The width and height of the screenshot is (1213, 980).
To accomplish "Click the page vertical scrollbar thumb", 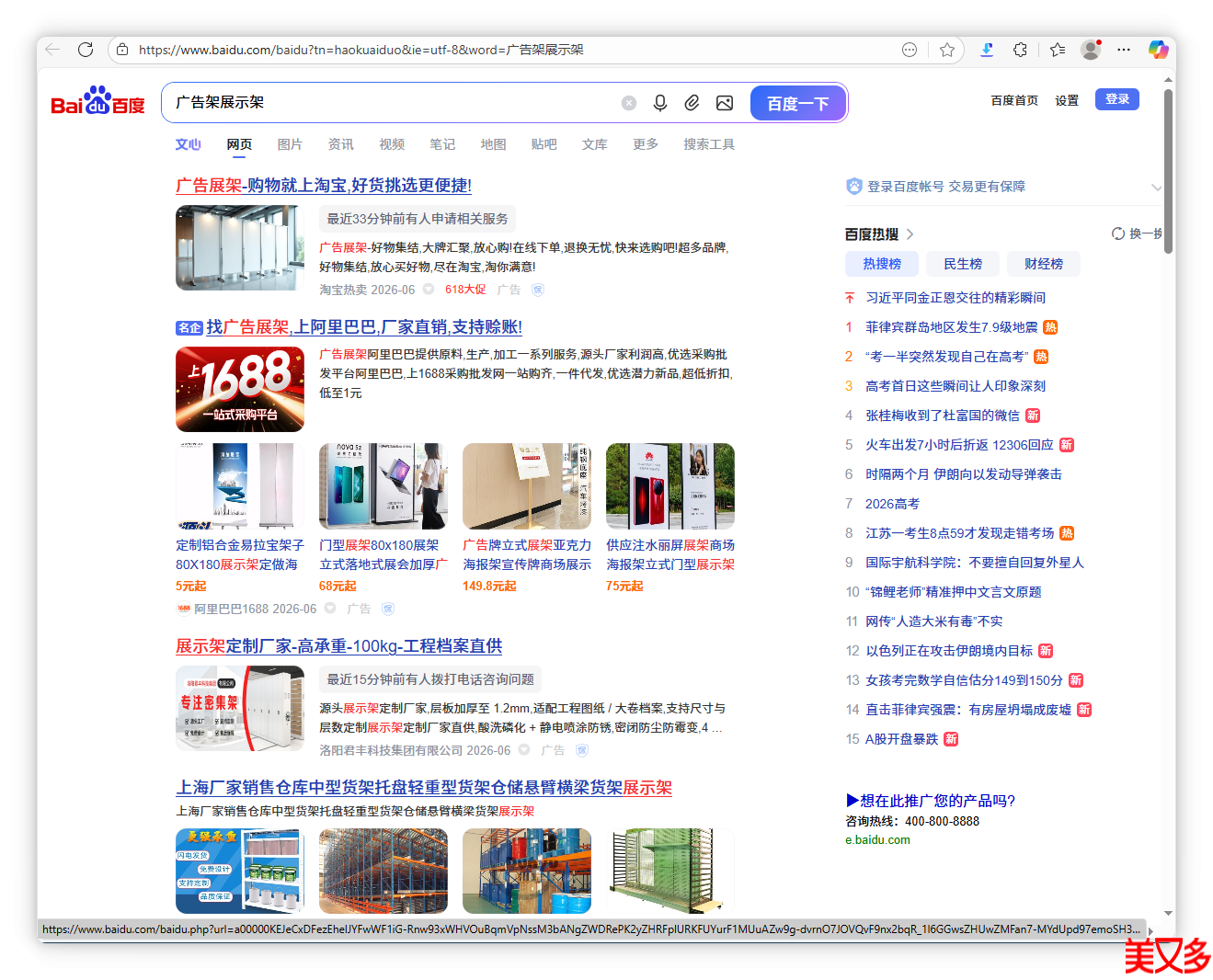I will click(x=1168, y=170).
